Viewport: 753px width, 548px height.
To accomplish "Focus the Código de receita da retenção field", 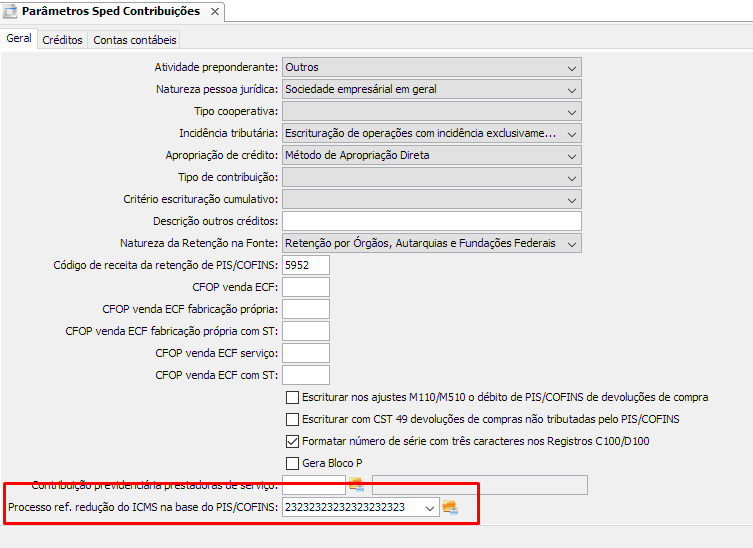I will (305, 265).
